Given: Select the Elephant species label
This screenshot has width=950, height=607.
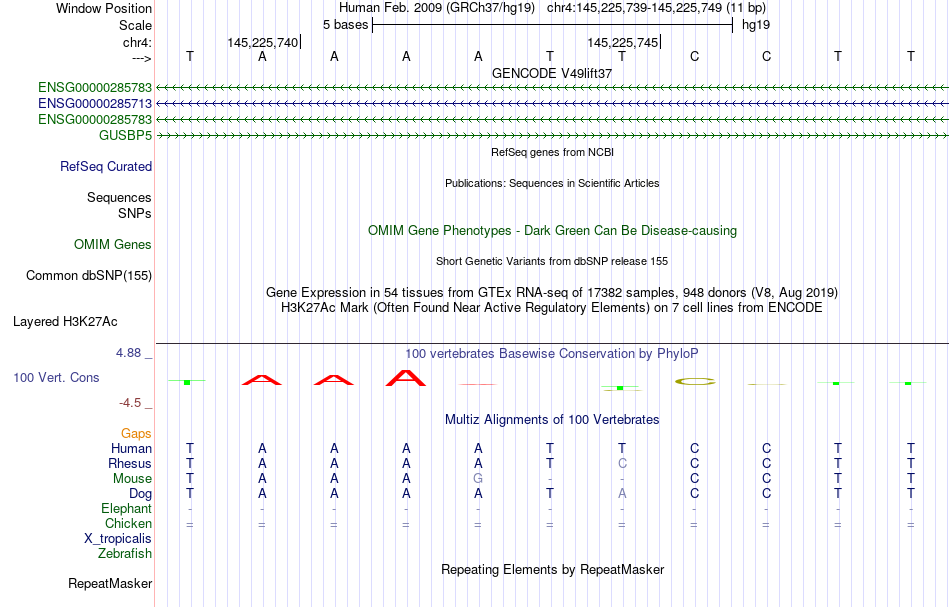Looking at the screenshot, I should [x=127, y=508].
